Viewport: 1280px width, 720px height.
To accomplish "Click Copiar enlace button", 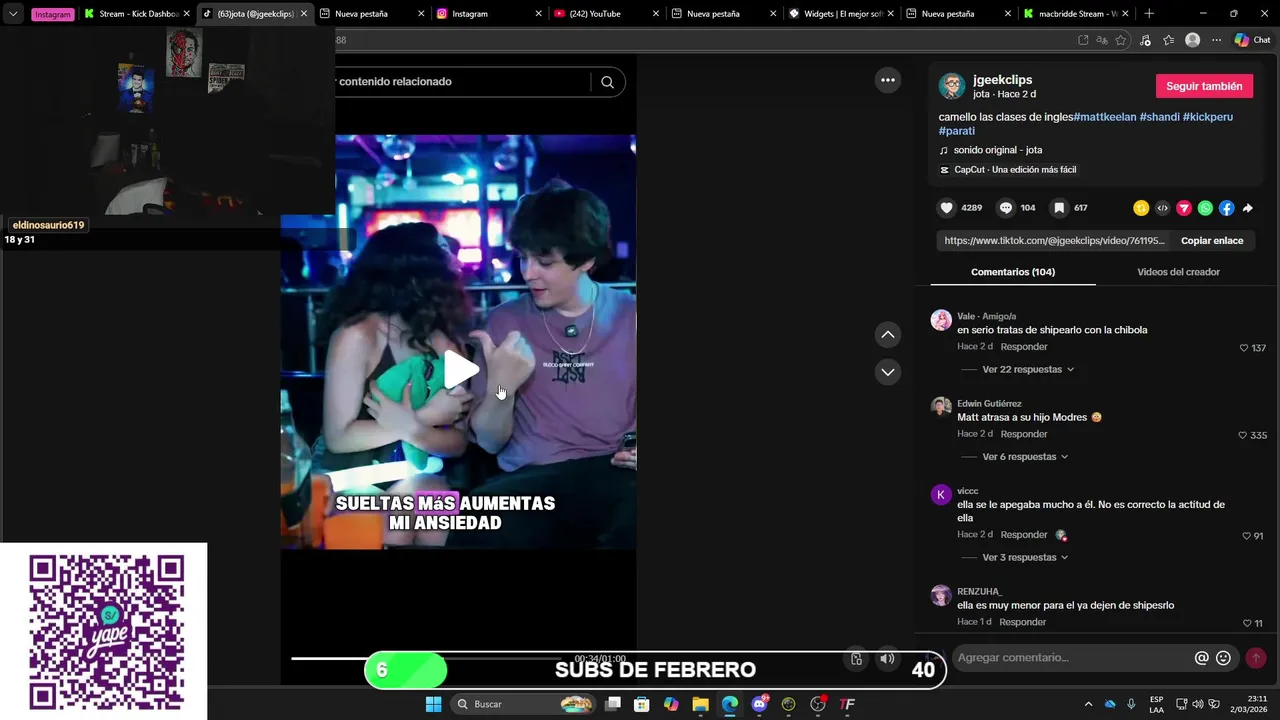I will 1212,241.
